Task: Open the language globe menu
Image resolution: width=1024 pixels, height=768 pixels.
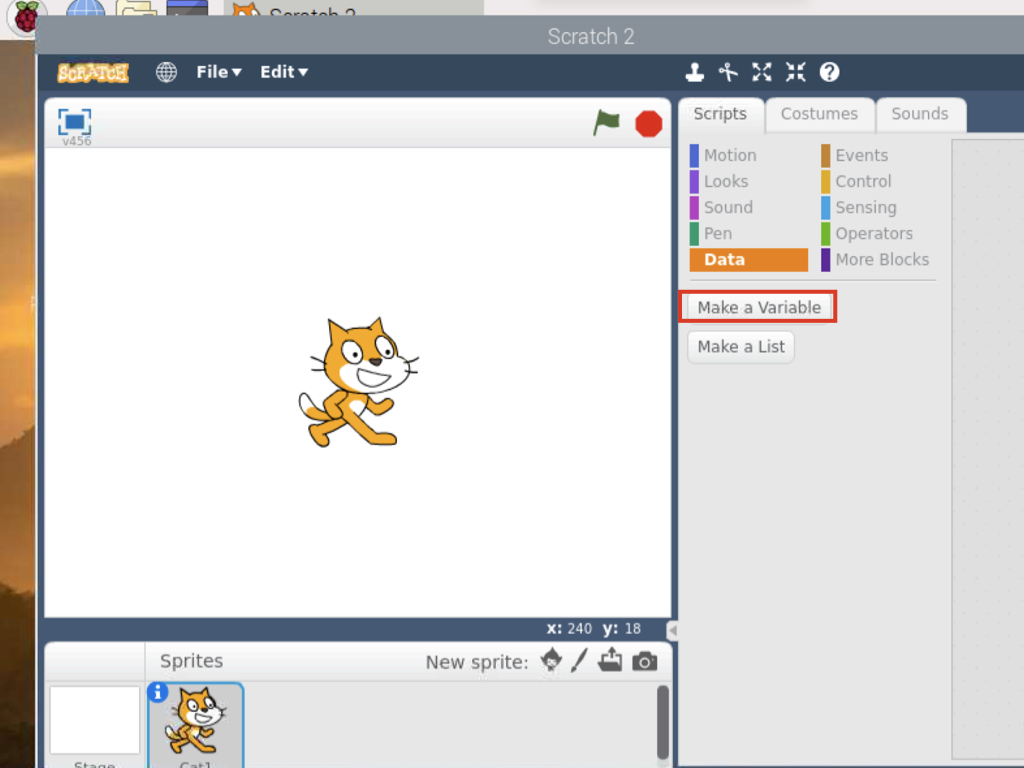Action: [x=166, y=72]
